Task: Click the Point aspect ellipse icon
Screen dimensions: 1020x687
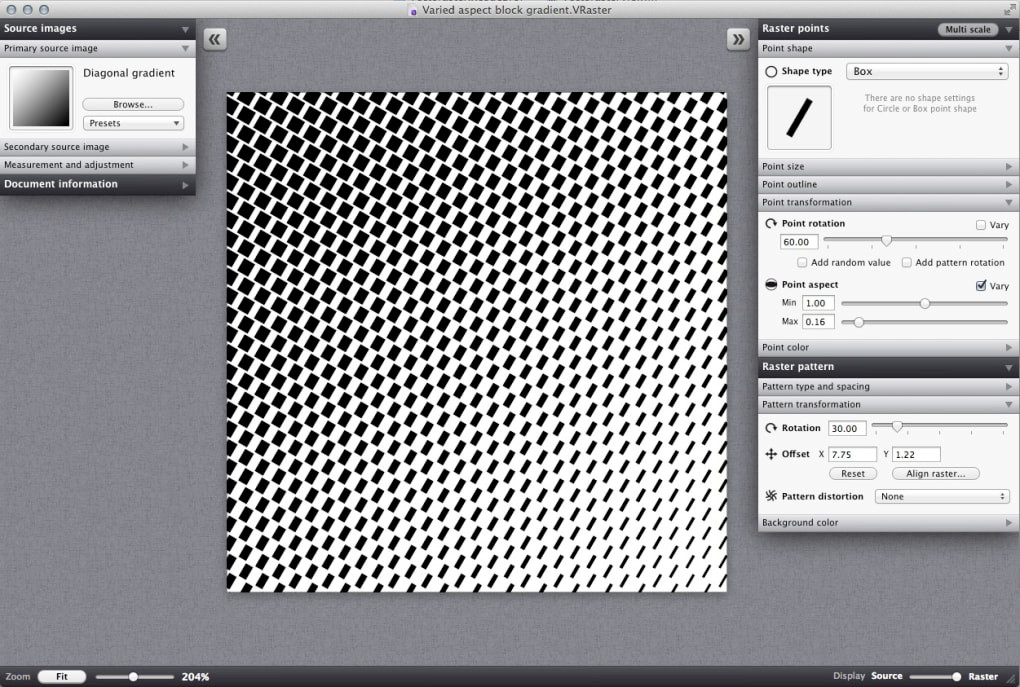Action: (x=771, y=284)
